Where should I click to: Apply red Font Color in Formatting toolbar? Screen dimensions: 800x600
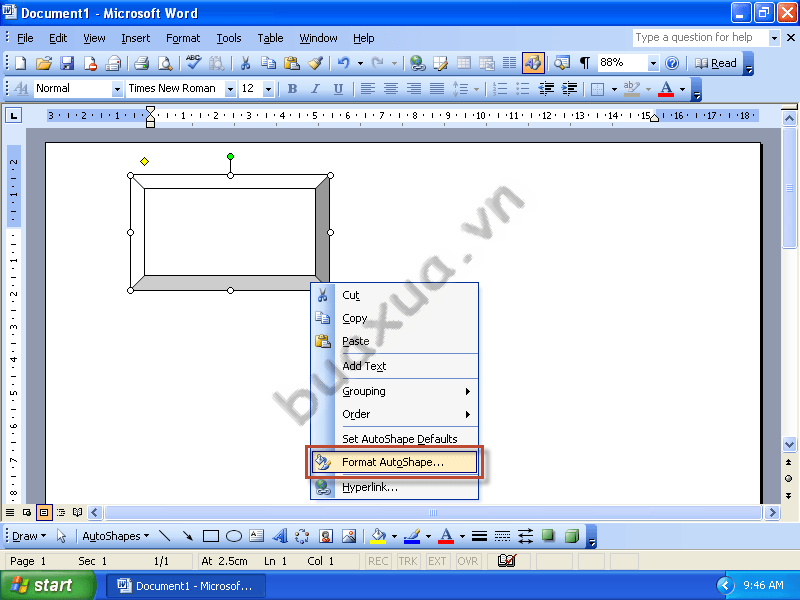coord(666,89)
